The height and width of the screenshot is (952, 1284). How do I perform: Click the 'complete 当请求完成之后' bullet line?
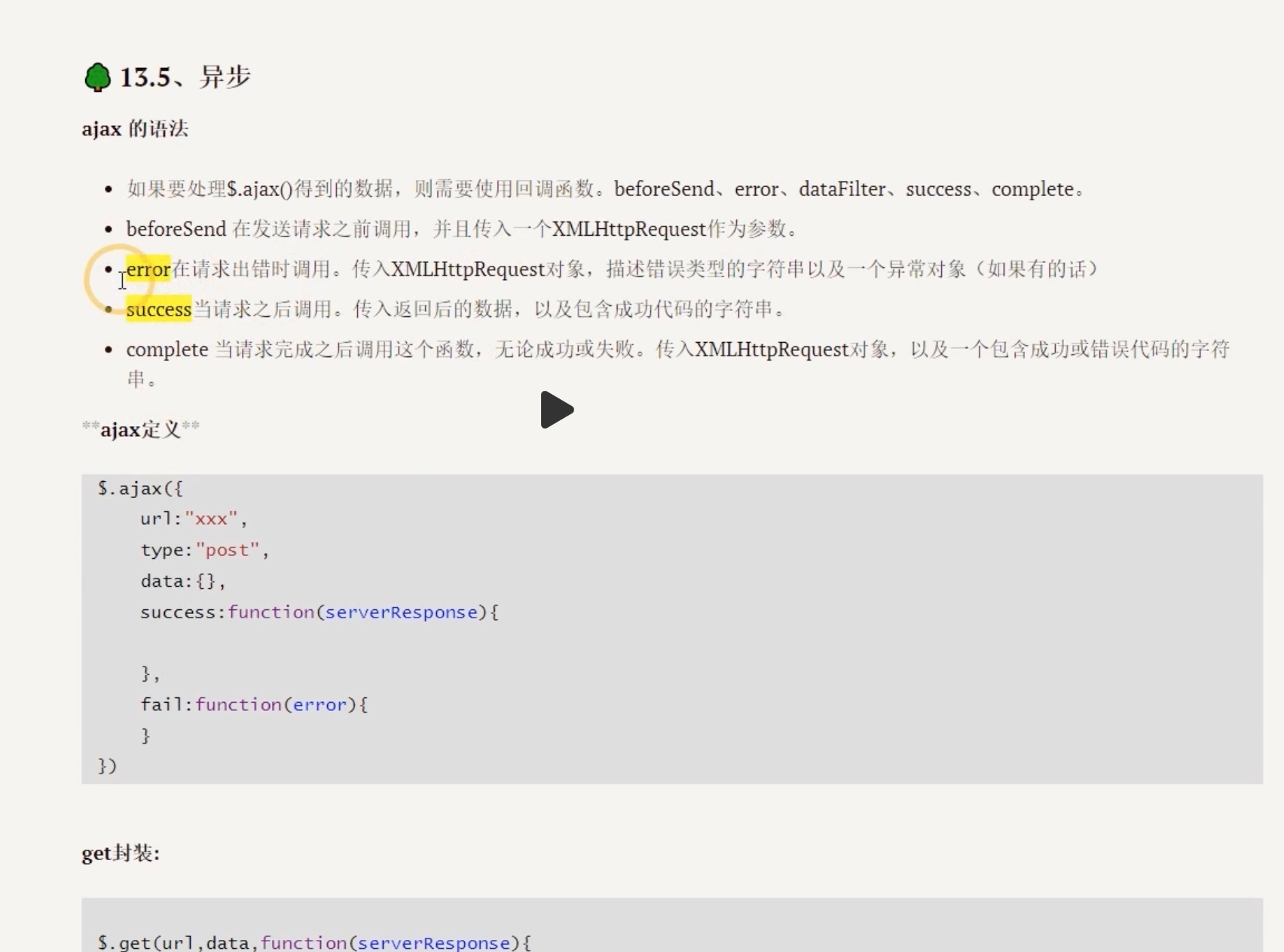[x=678, y=363]
